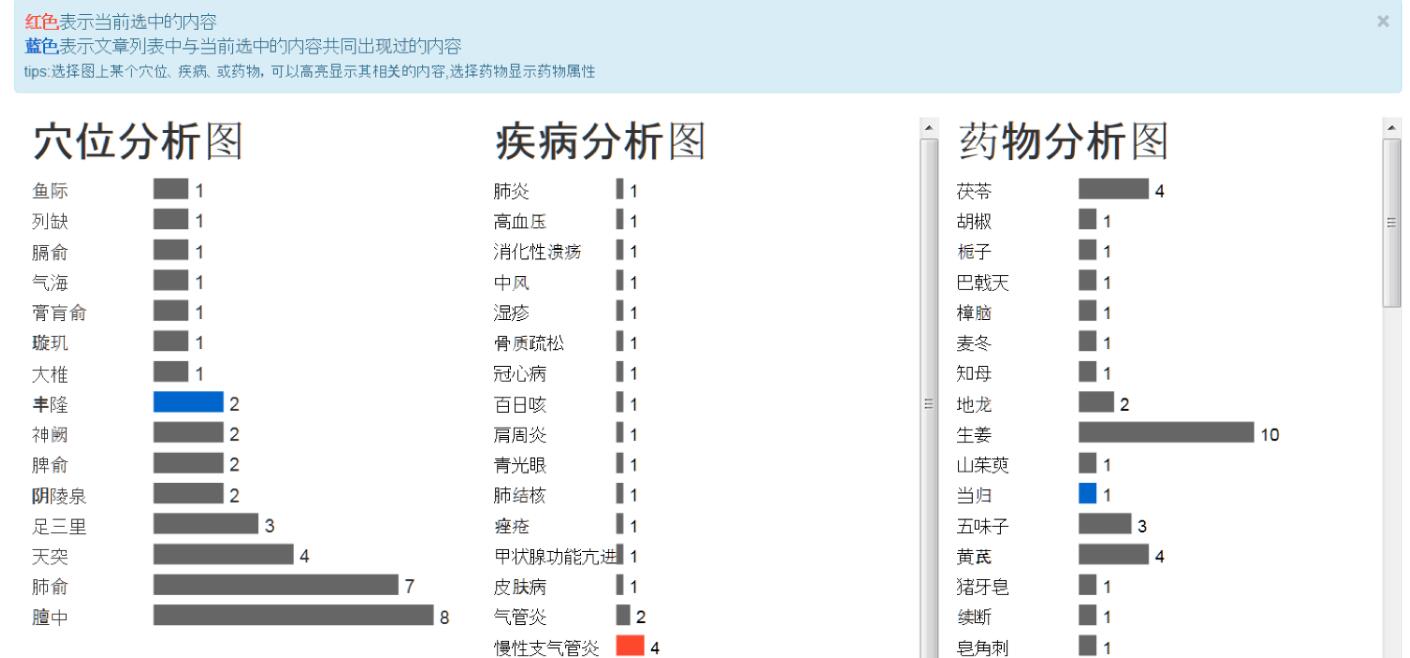Select 足三里 in acupoint chart

[x=59, y=525]
